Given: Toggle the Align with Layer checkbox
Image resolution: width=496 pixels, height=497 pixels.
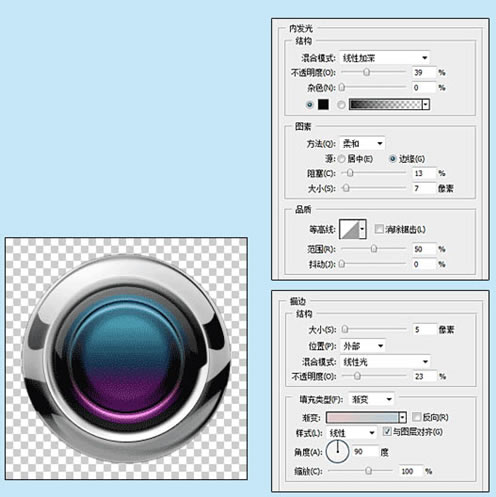Looking at the screenshot, I should [x=387, y=431].
